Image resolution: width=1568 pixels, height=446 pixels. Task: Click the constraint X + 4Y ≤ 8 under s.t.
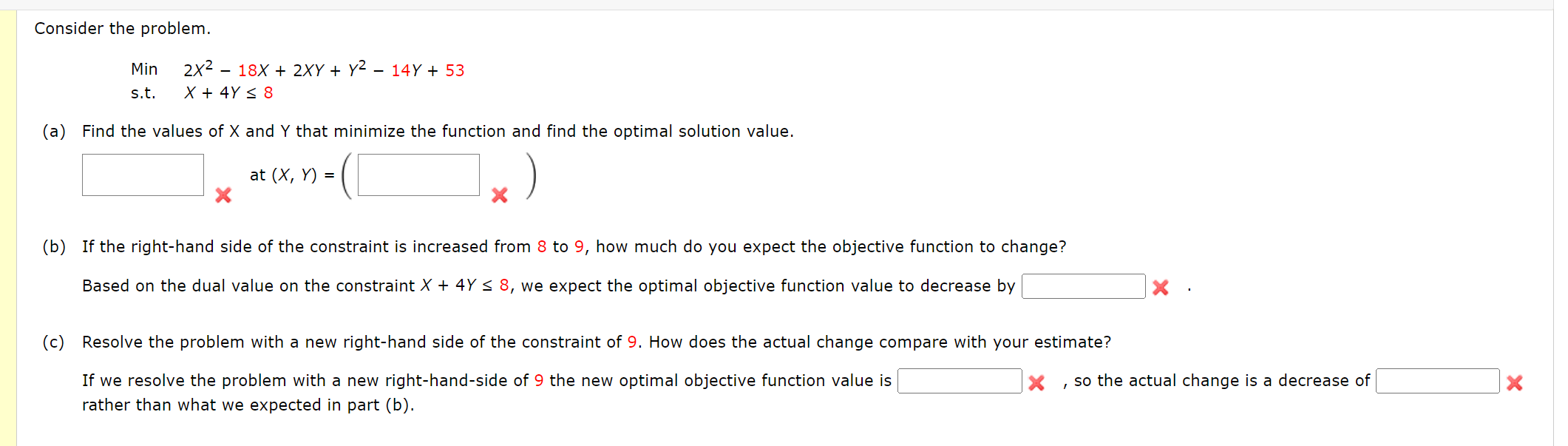tap(228, 93)
